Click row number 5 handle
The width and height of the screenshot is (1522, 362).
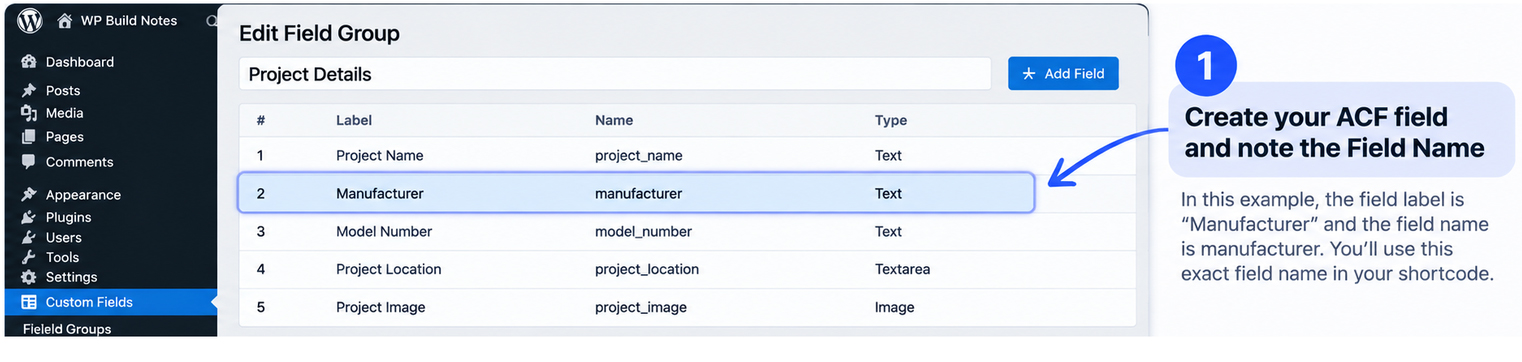(261, 307)
